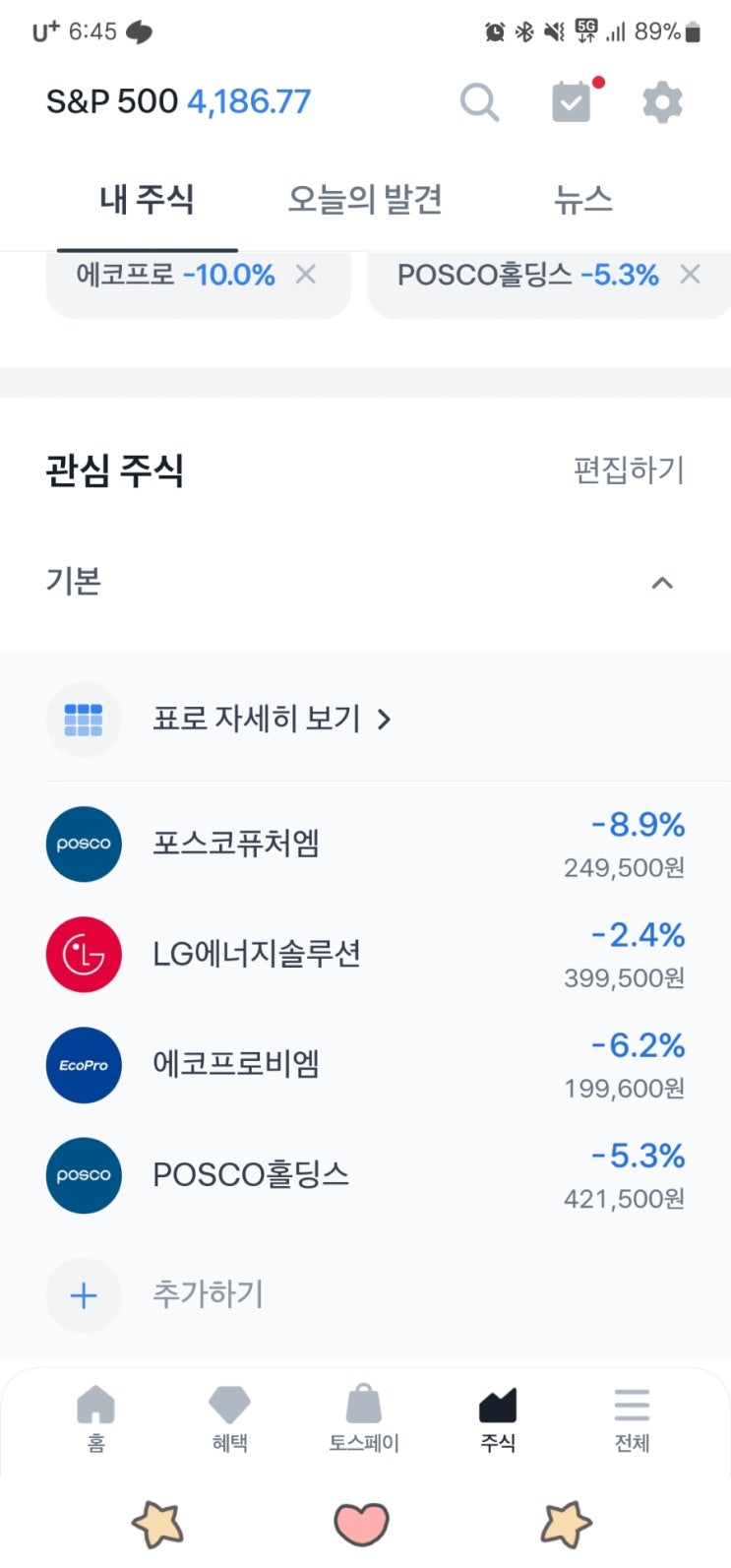Open the 포스코퓨처엠 stock row
This screenshot has height=1568, width=731.
pos(365,845)
